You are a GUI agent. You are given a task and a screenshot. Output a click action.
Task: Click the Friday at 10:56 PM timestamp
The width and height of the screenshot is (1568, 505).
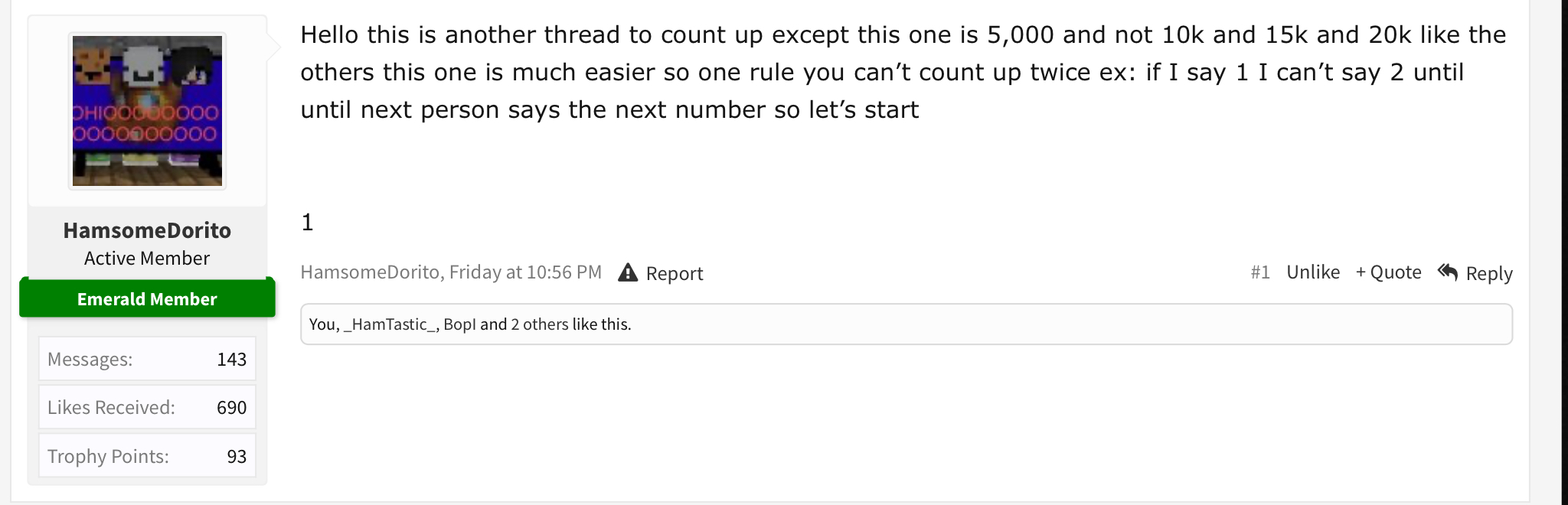click(x=525, y=272)
